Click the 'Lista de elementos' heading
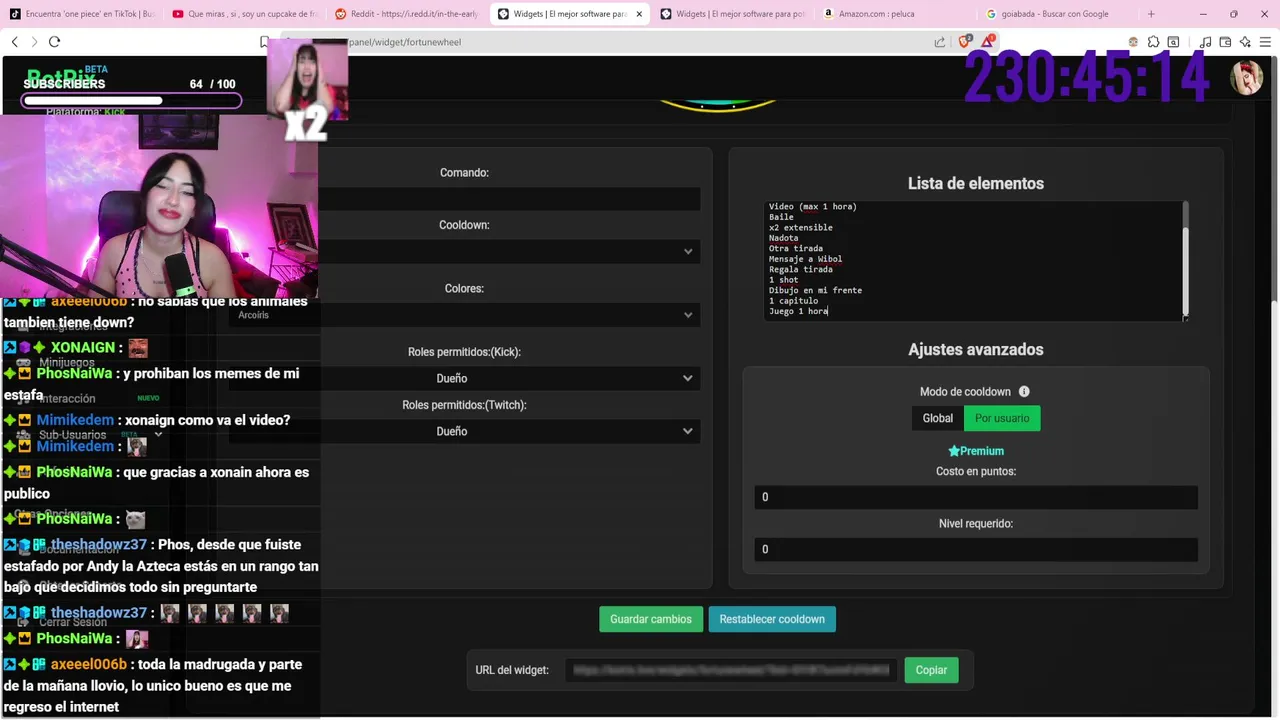The width and height of the screenshot is (1280, 720). [x=976, y=183]
